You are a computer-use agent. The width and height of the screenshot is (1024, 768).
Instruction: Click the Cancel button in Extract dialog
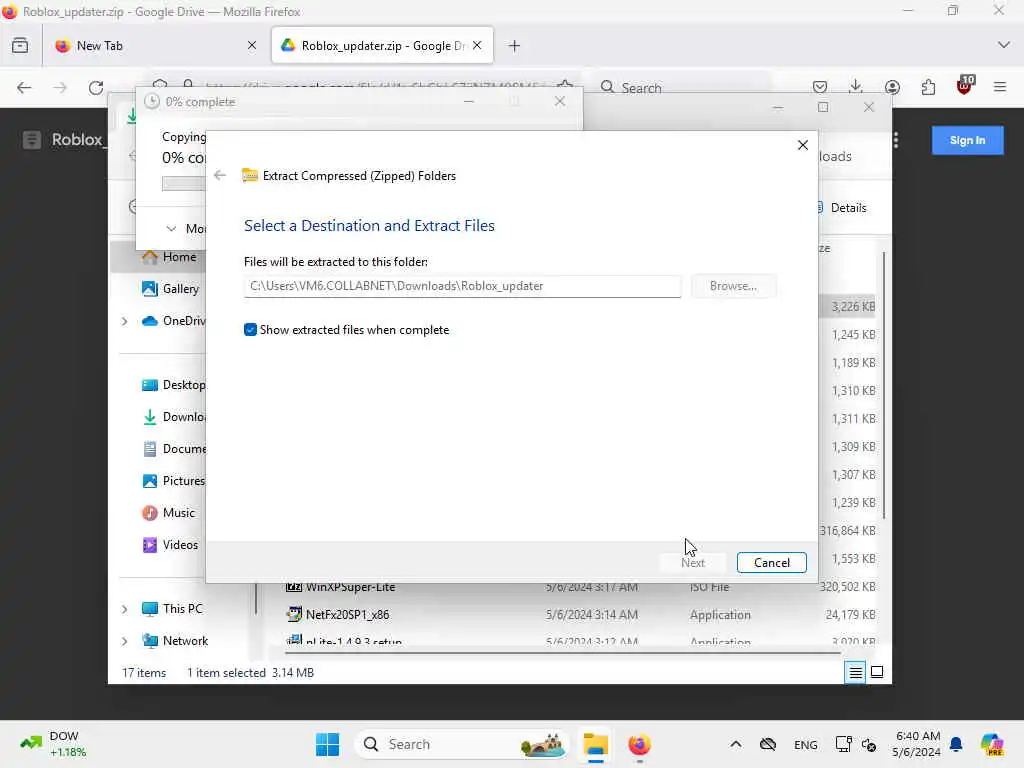pyautogui.click(x=771, y=563)
